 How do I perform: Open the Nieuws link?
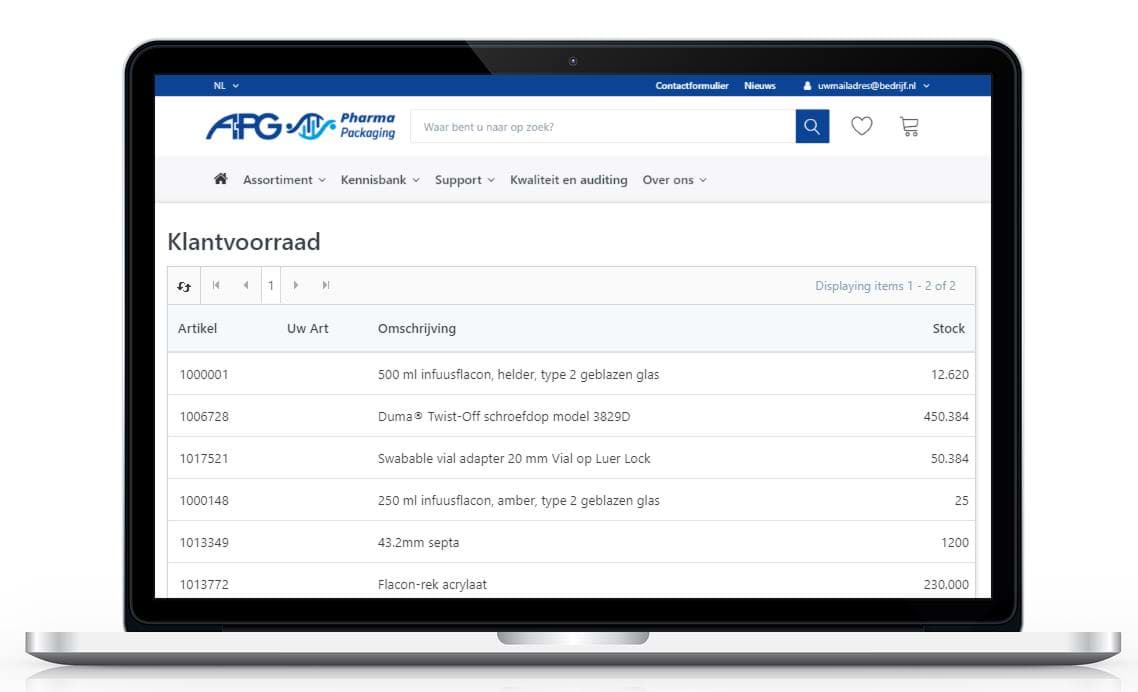click(760, 86)
